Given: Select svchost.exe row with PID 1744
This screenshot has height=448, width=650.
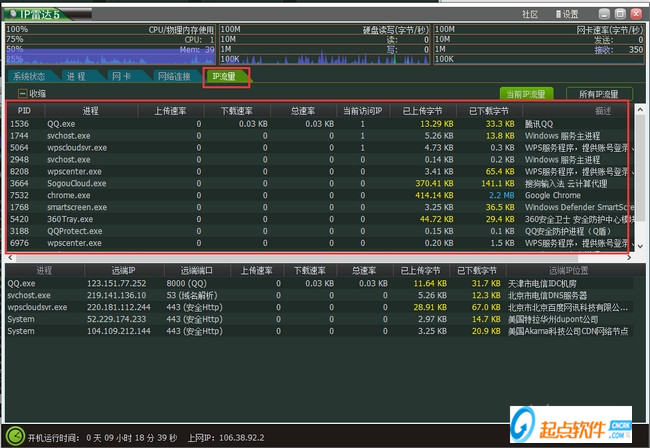Looking at the screenshot, I should pyautogui.click(x=318, y=136).
